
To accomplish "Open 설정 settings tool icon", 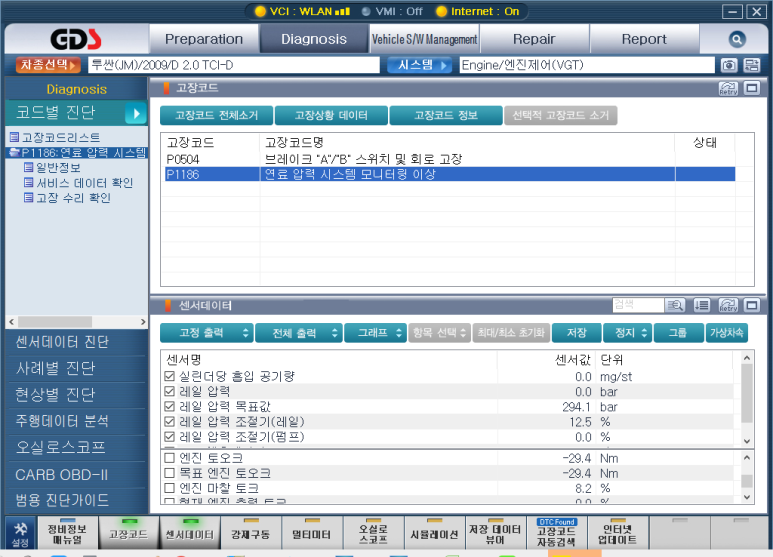I will click(20, 533).
